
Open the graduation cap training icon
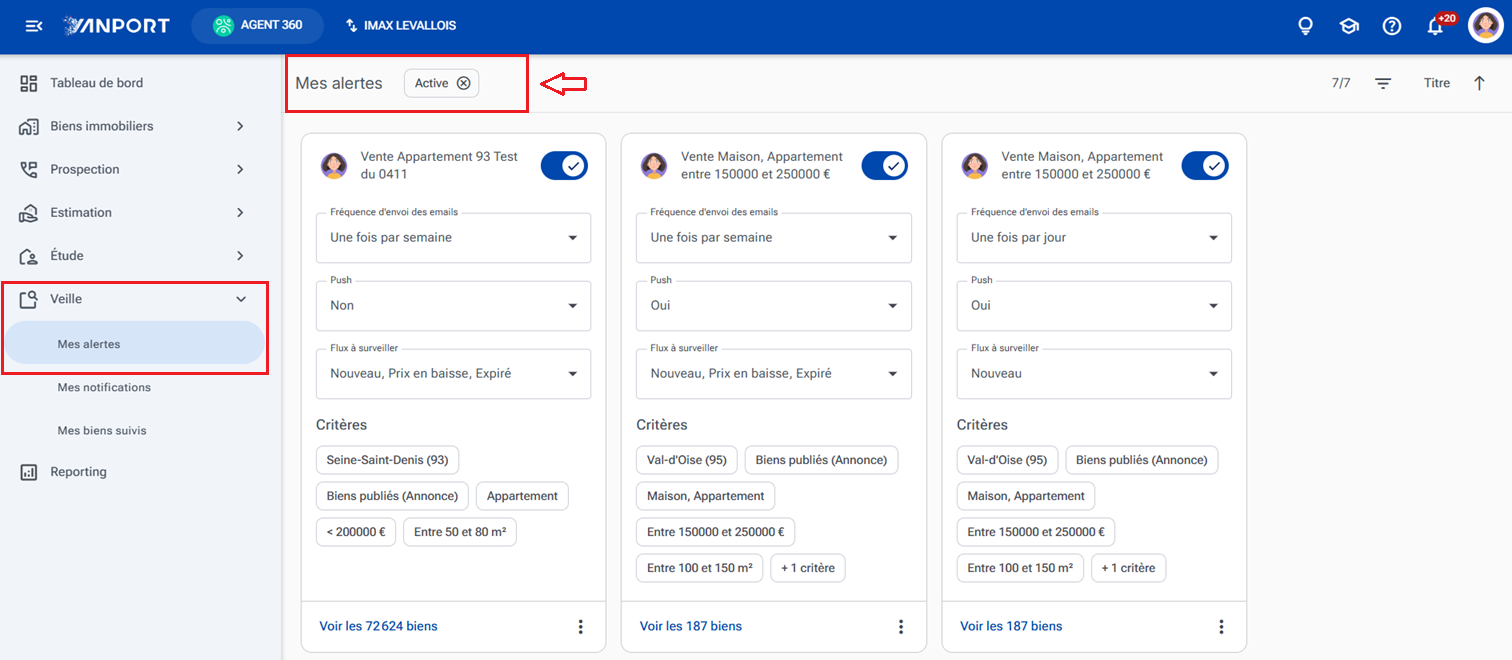(1349, 26)
